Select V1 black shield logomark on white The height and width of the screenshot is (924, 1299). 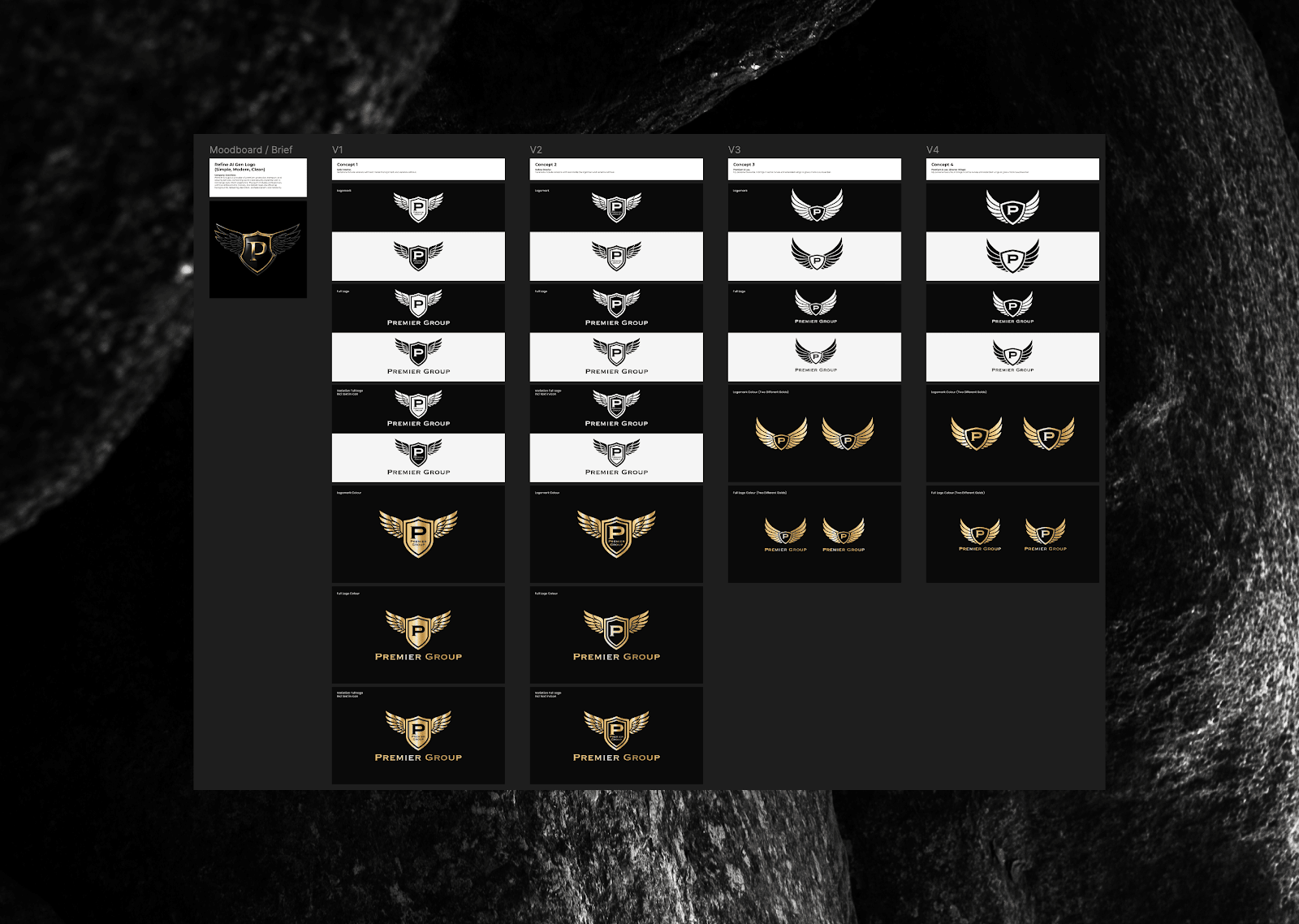pyautogui.click(x=418, y=256)
